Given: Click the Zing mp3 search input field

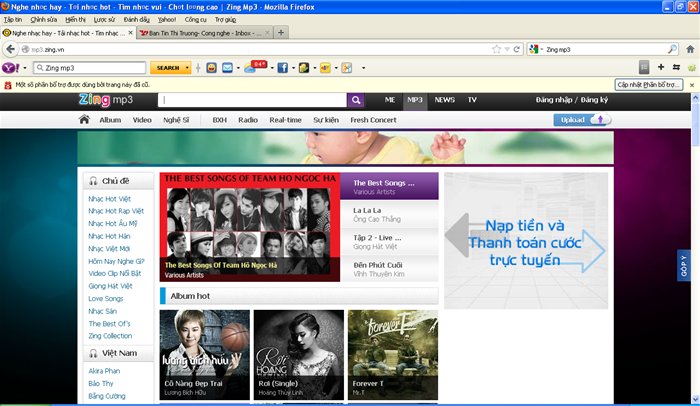Looking at the screenshot, I should click(x=252, y=100).
